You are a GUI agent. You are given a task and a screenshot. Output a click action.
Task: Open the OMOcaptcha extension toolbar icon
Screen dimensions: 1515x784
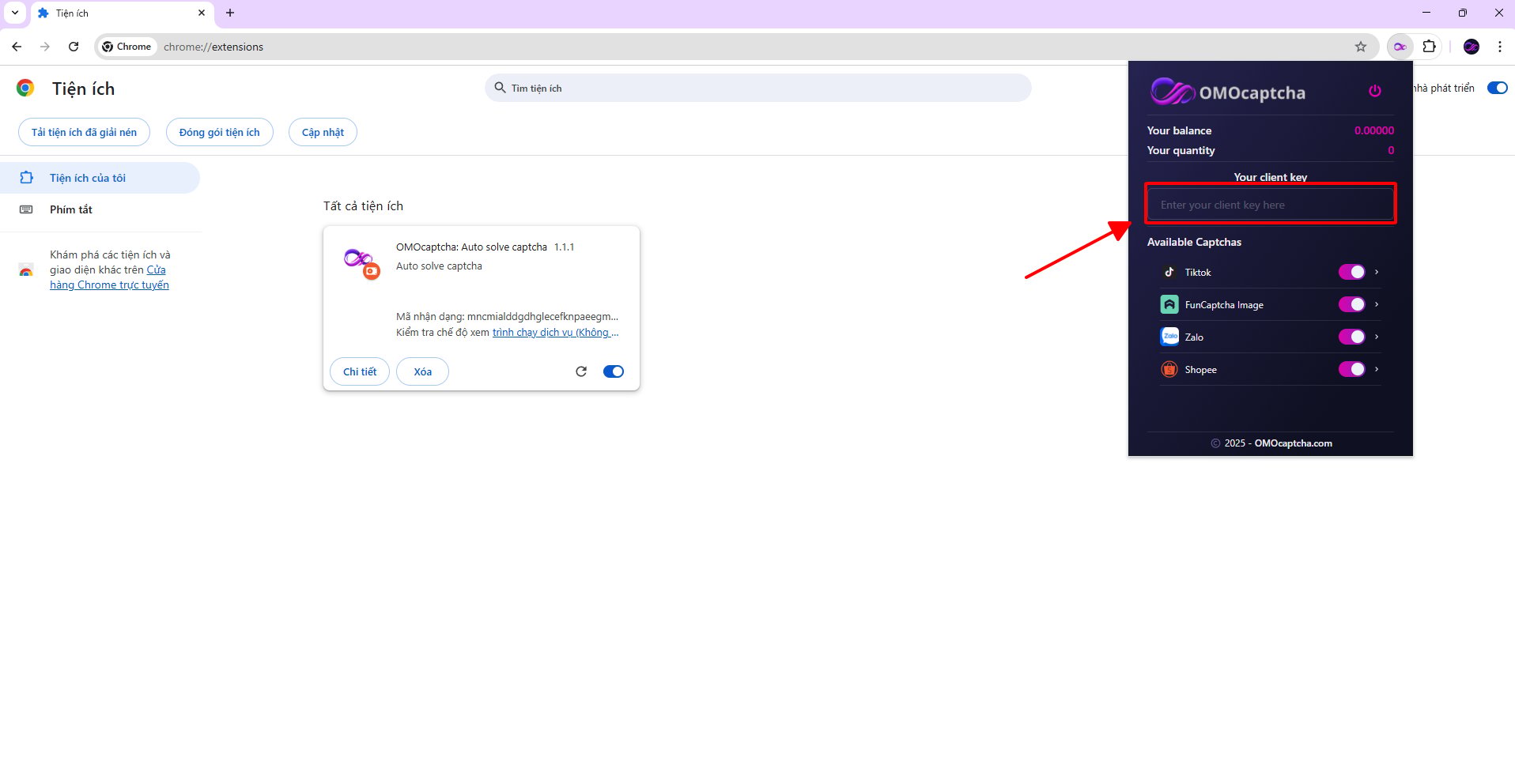[1400, 47]
